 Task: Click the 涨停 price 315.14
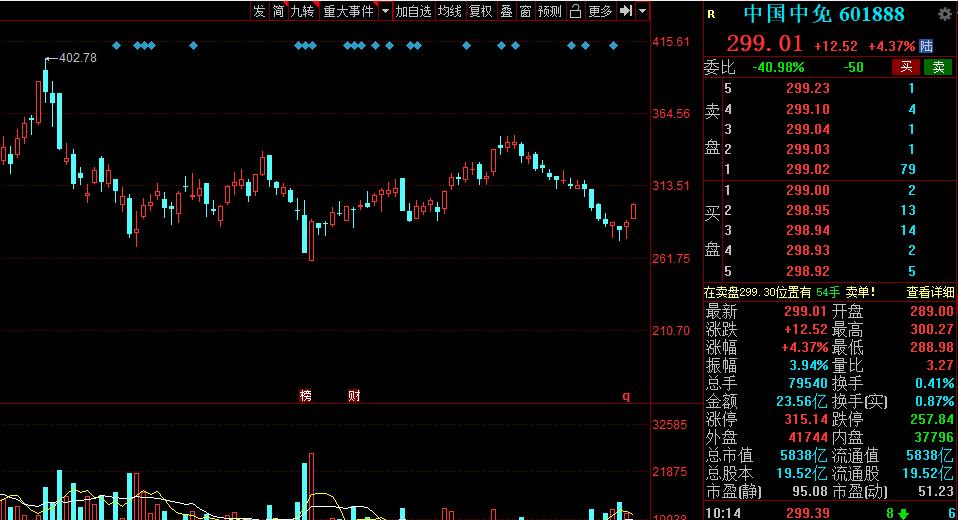pos(806,419)
